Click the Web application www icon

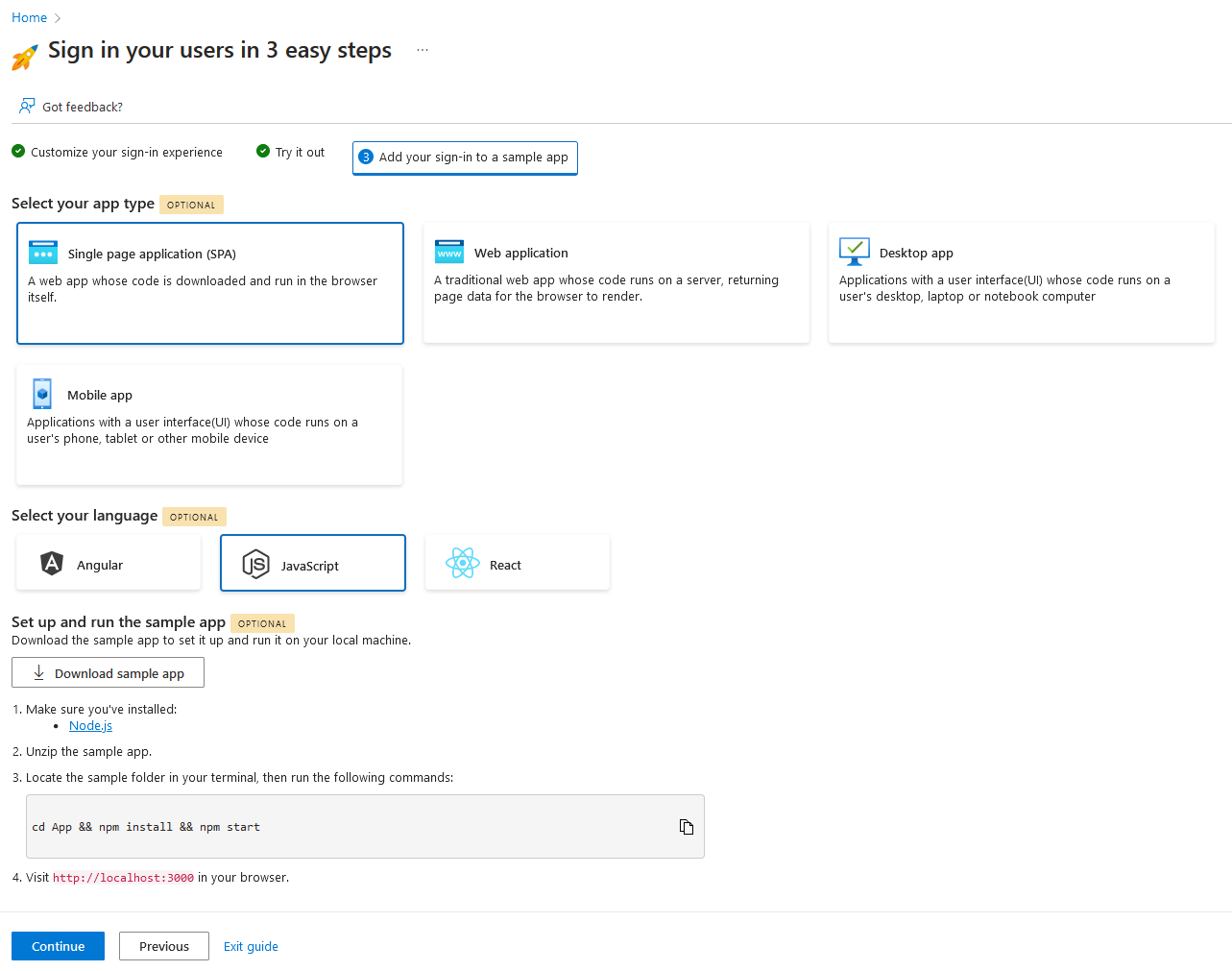[x=448, y=252]
